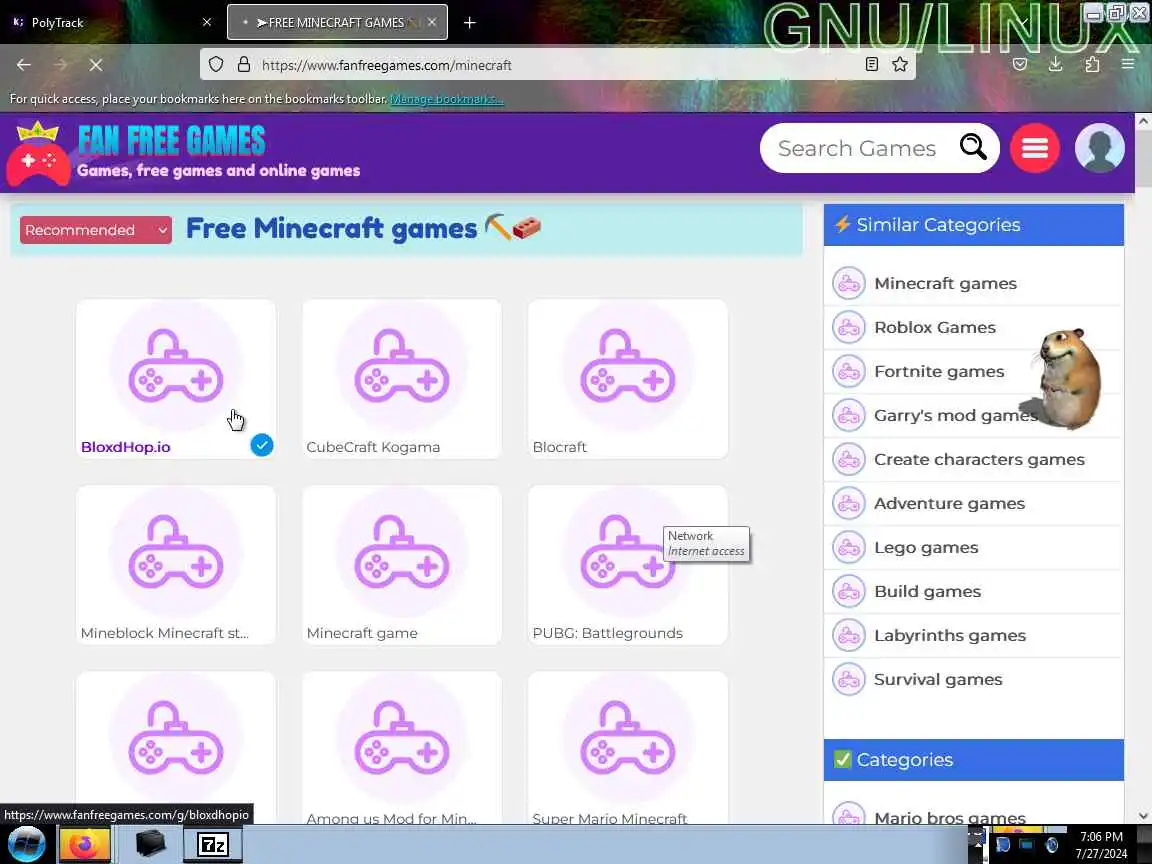Click the Survival games controller icon
1152x864 pixels.
[849, 680]
